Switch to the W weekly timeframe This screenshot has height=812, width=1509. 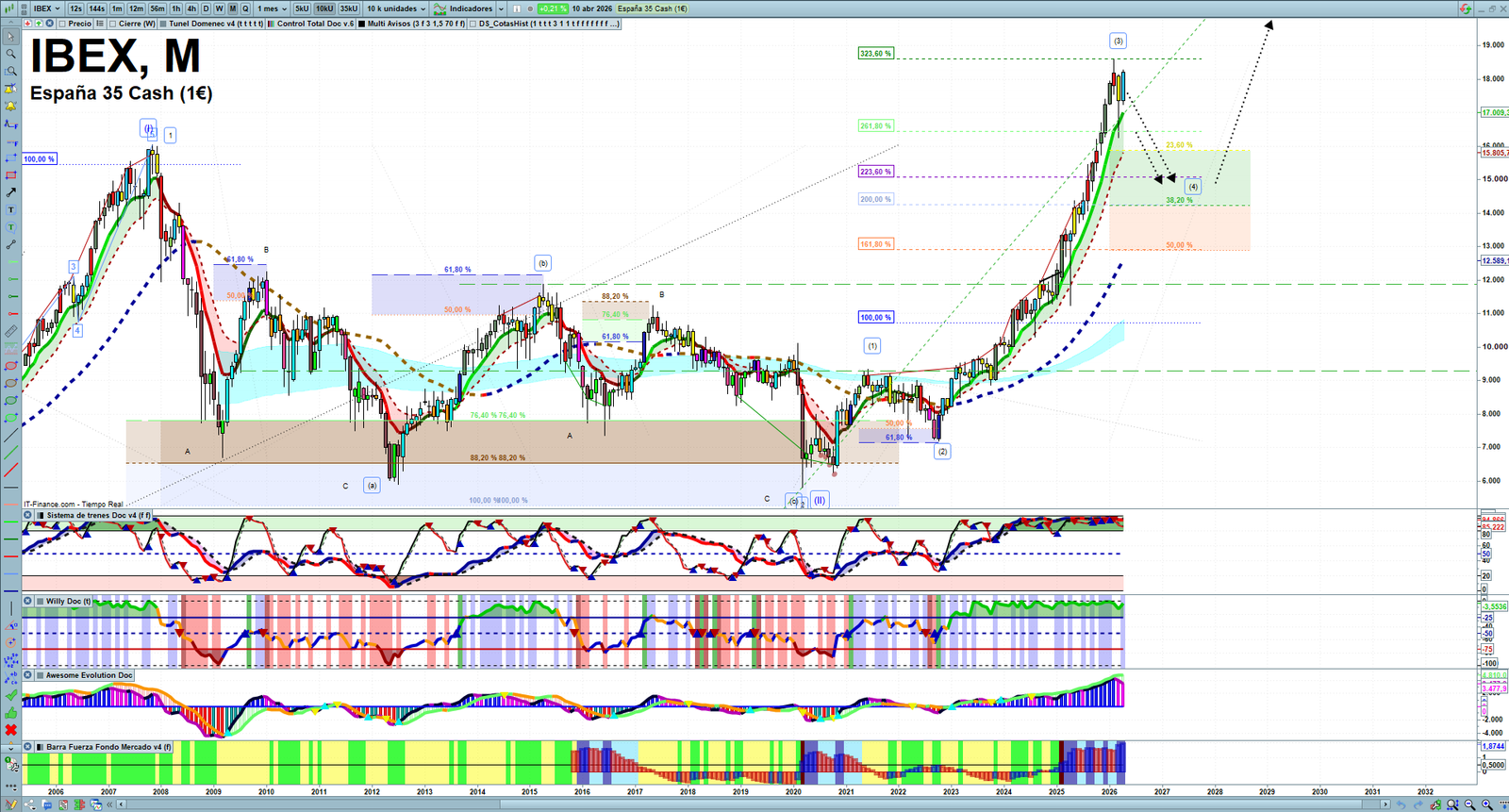pos(219,8)
